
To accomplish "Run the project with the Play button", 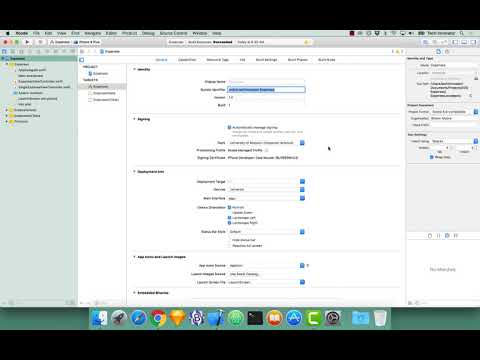I will [27, 42].
